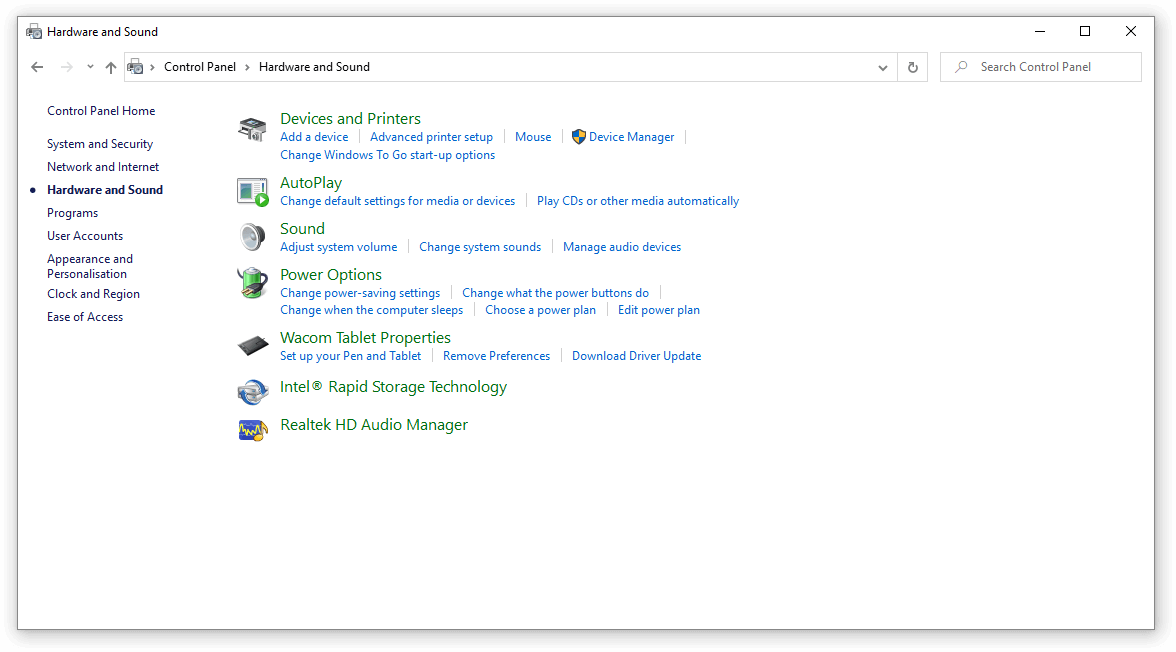Go back using the Back arrow
The height and width of the screenshot is (652, 1176).
coord(37,67)
